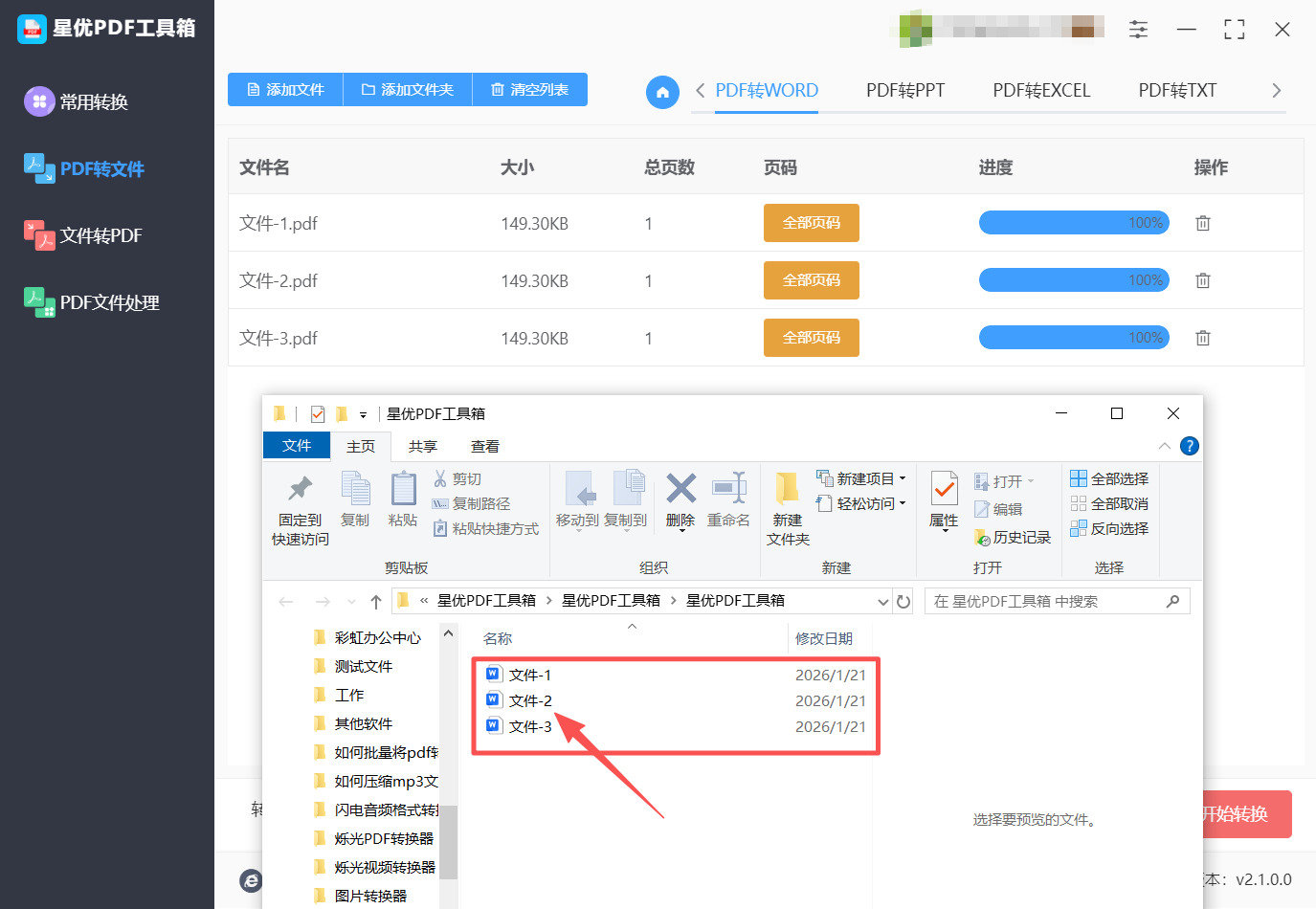The height and width of the screenshot is (909, 1316).
Task: Open the quick access toolbar customize dropdown
Action: (363, 414)
